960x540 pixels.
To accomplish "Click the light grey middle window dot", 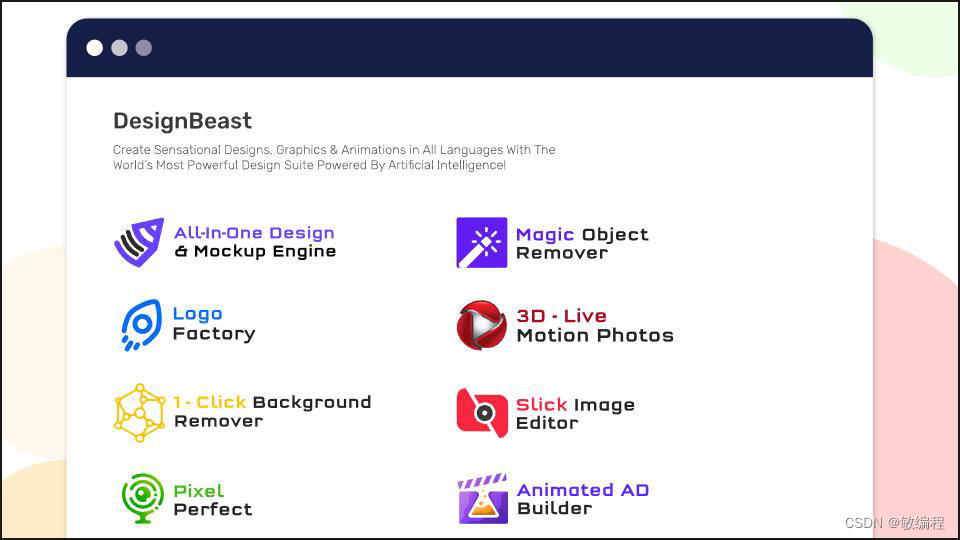I will pos(119,48).
